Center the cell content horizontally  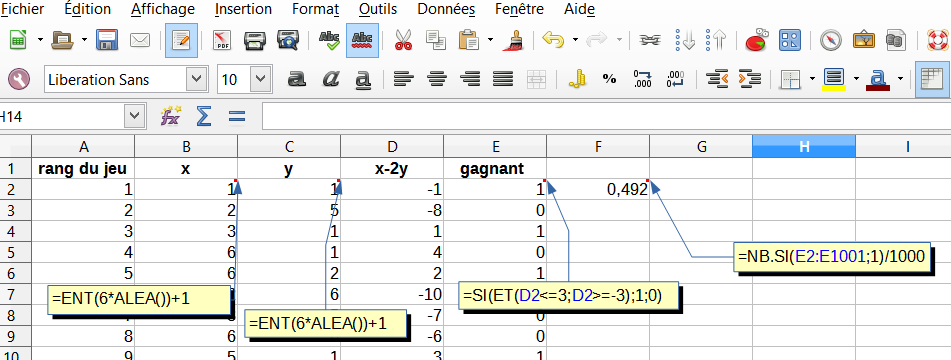coord(437,79)
